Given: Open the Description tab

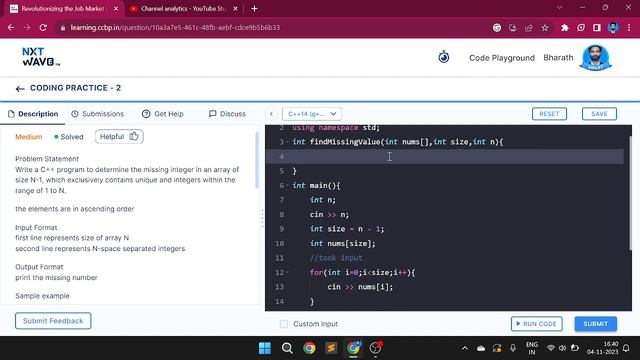Looking at the screenshot, I should coord(33,114).
